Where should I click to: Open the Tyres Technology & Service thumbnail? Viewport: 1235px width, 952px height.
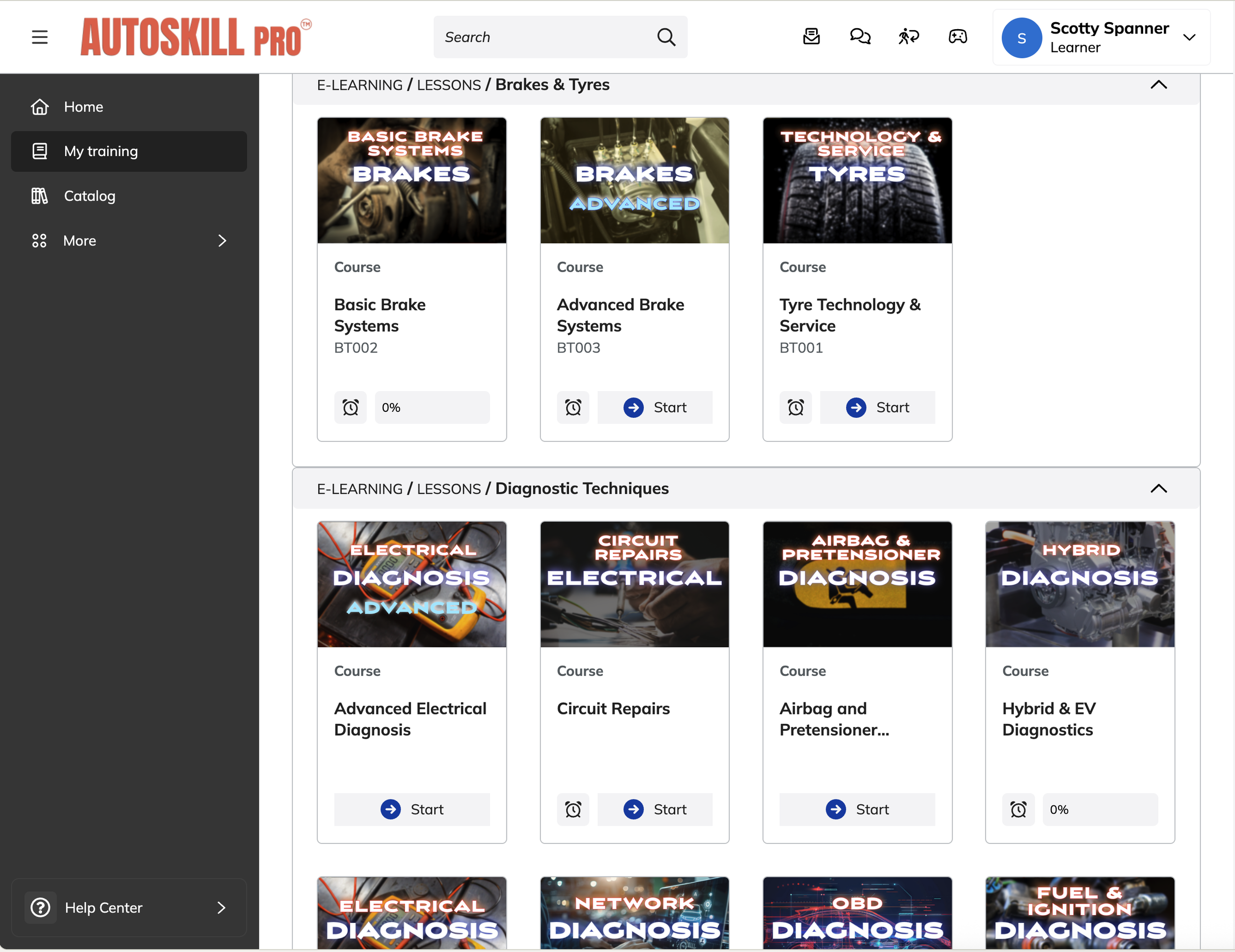coord(857,180)
